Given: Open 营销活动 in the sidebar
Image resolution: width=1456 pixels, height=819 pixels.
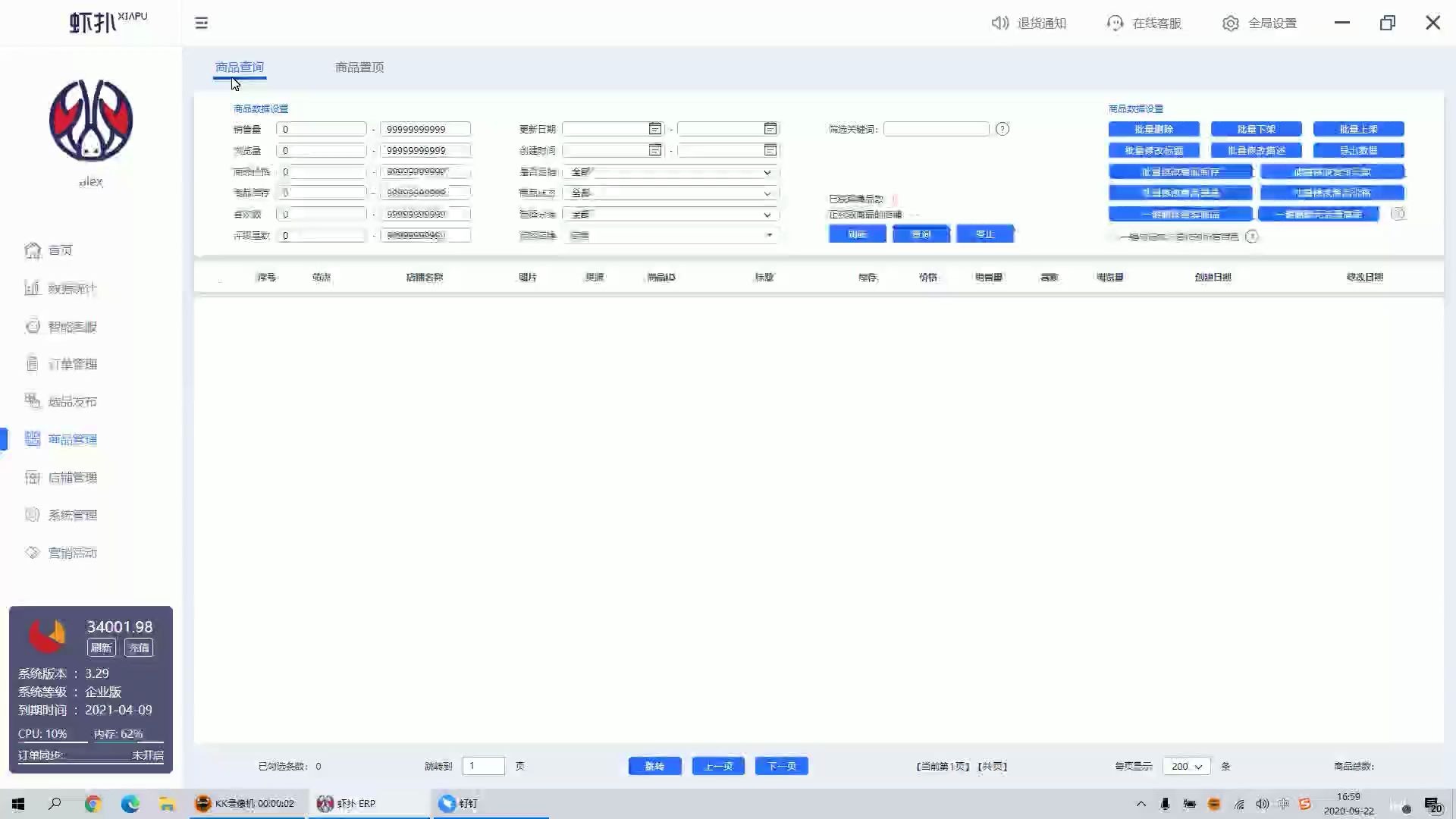Looking at the screenshot, I should (x=71, y=553).
